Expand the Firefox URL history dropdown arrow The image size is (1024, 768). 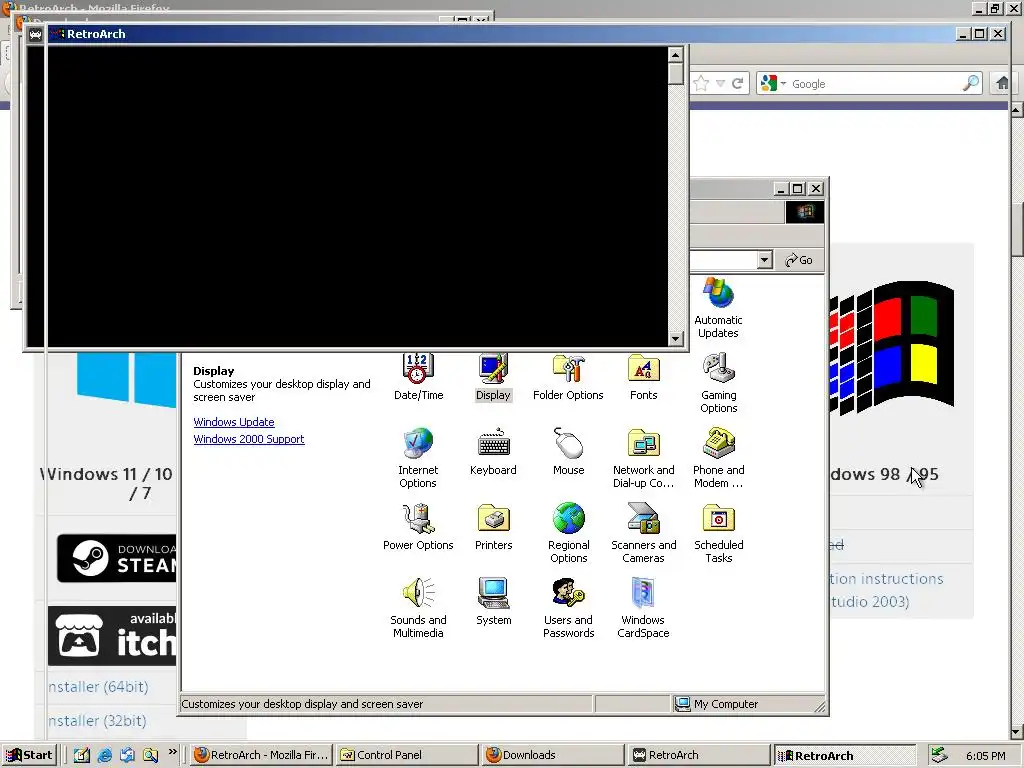[x=720, y=84]
